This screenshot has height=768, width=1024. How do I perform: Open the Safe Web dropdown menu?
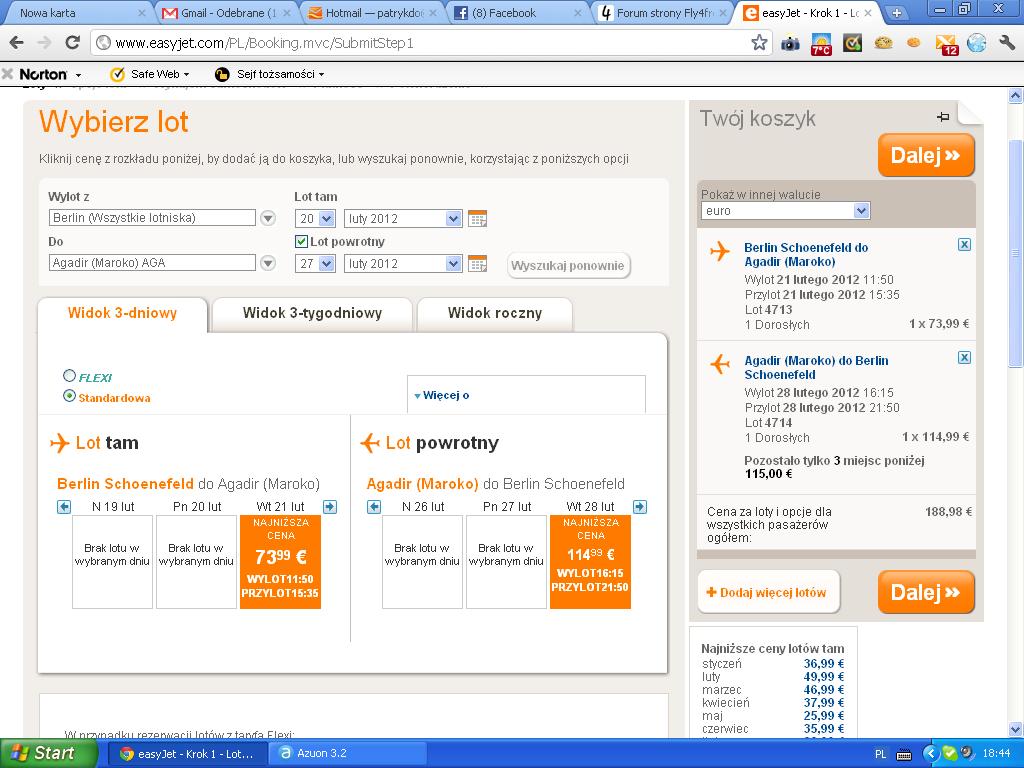coord(186,74)
